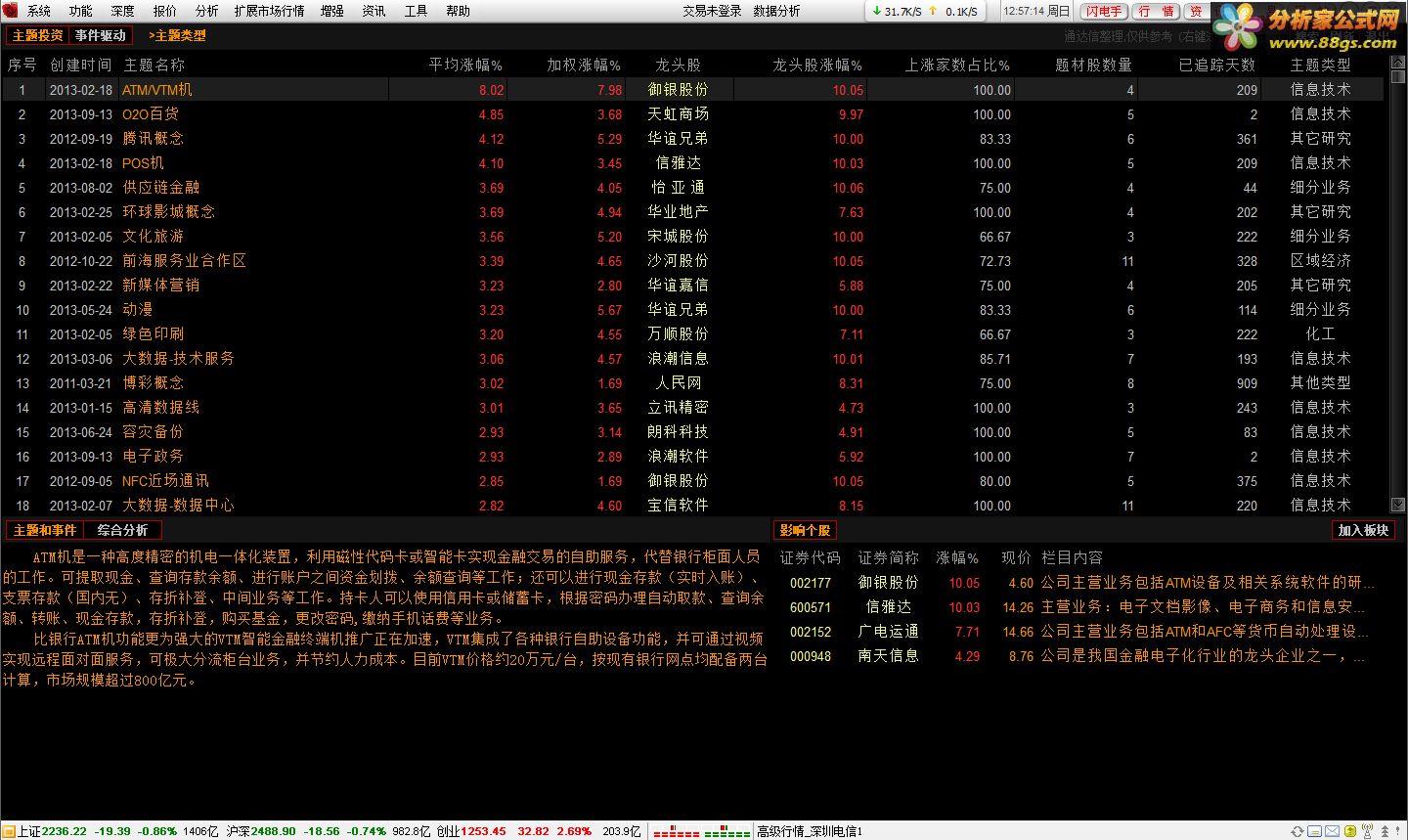Click stock 南天信息 in 影响个股 list

point(889,656)
